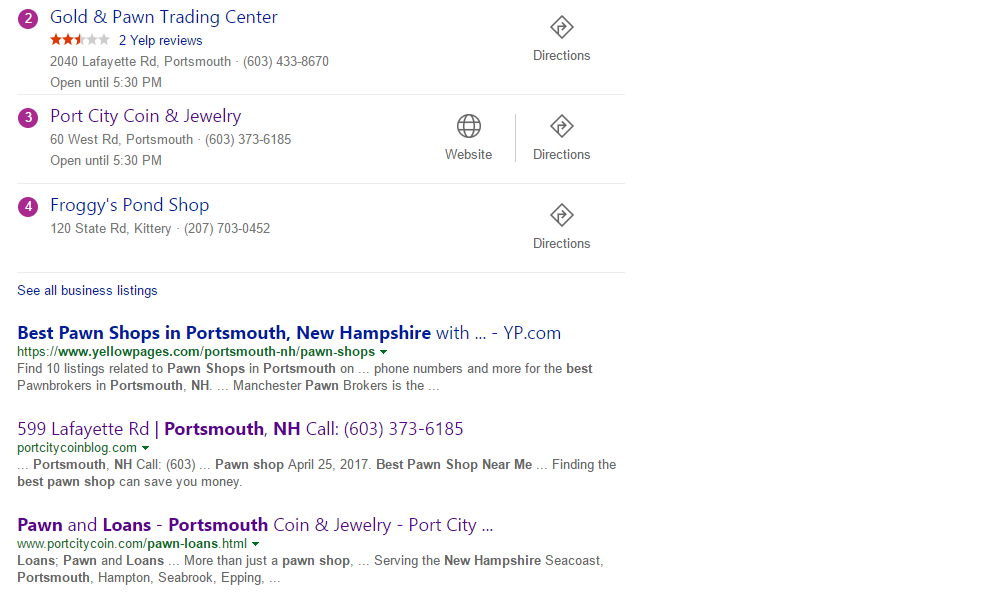Click the purple number 4 map marker
This screenshot has height=602, width=985.
coord(28,206)
